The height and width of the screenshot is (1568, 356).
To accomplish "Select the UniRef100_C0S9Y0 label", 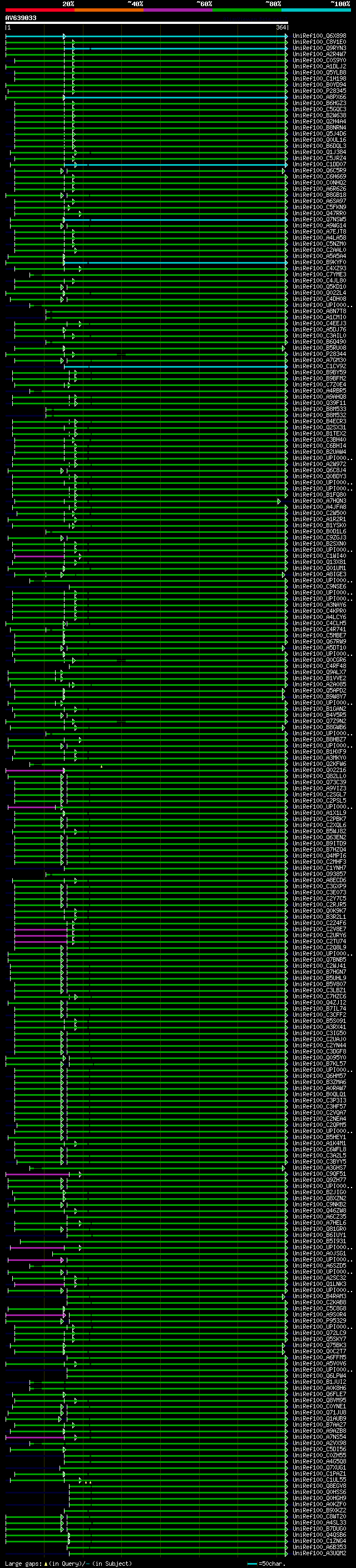I will coord(319,60).
